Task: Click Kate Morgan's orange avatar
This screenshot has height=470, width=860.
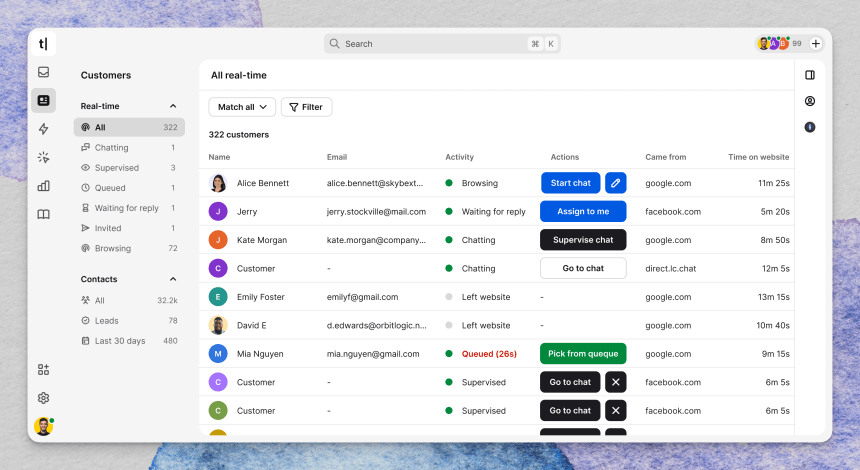Action: coord(218,240)
